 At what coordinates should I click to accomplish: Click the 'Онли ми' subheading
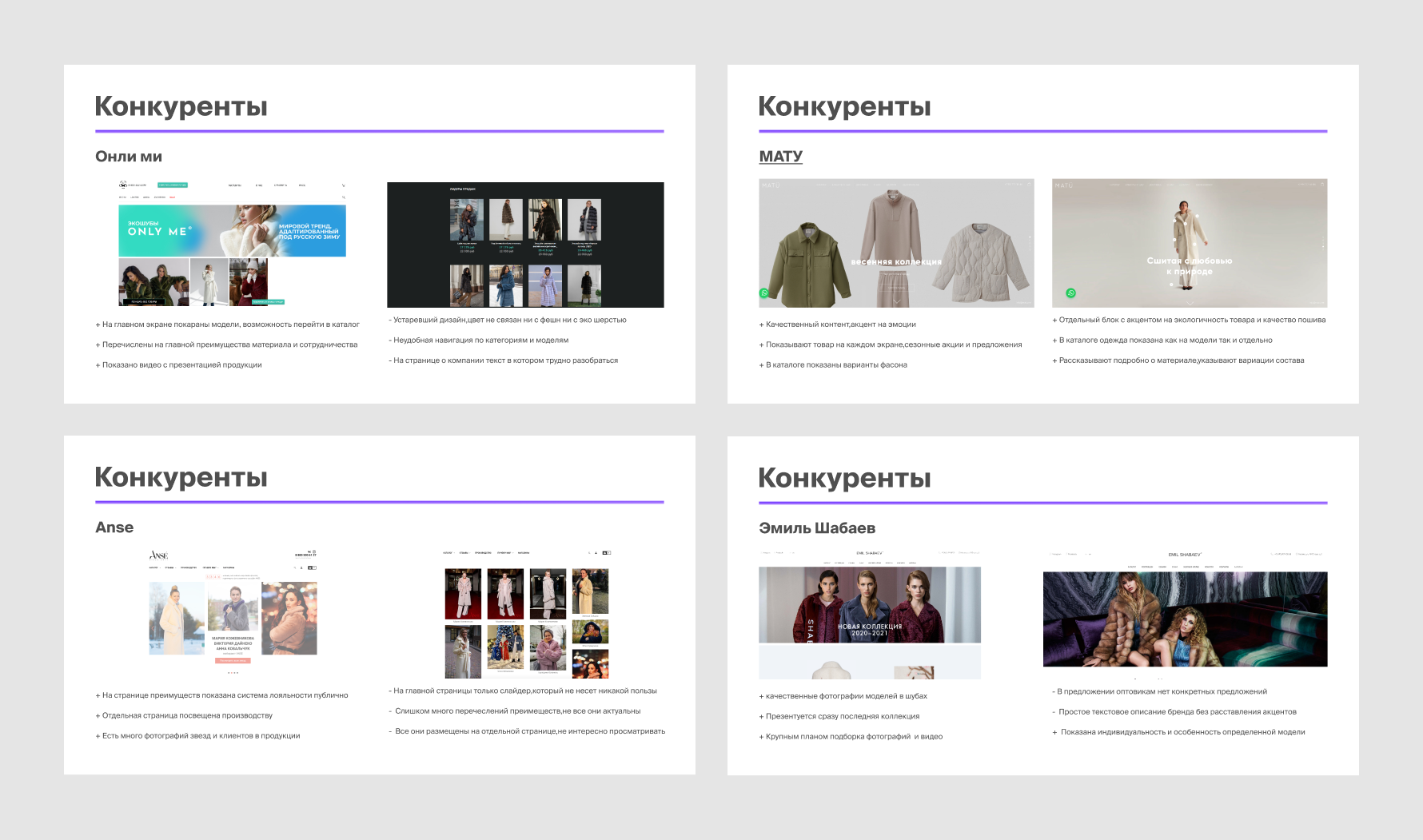pos(129,157)
